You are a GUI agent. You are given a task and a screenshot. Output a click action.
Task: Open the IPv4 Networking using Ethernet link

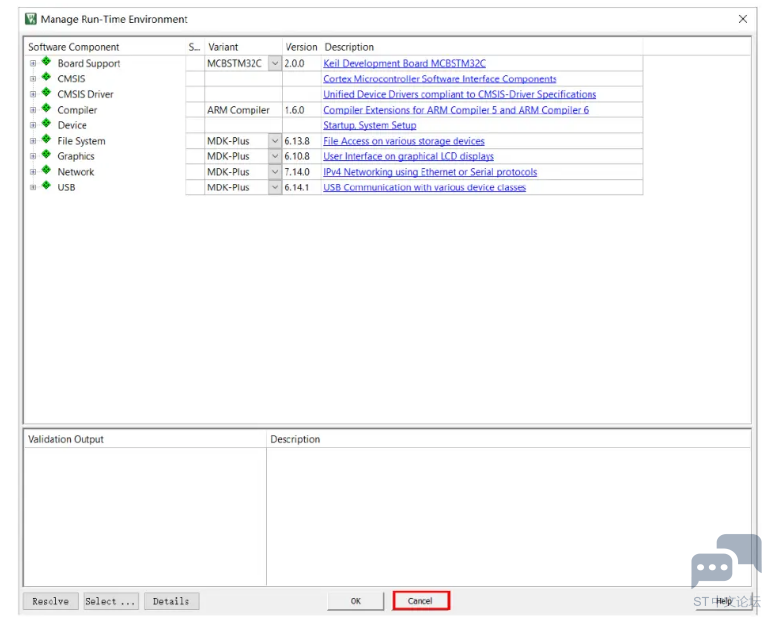pos(430,172)
